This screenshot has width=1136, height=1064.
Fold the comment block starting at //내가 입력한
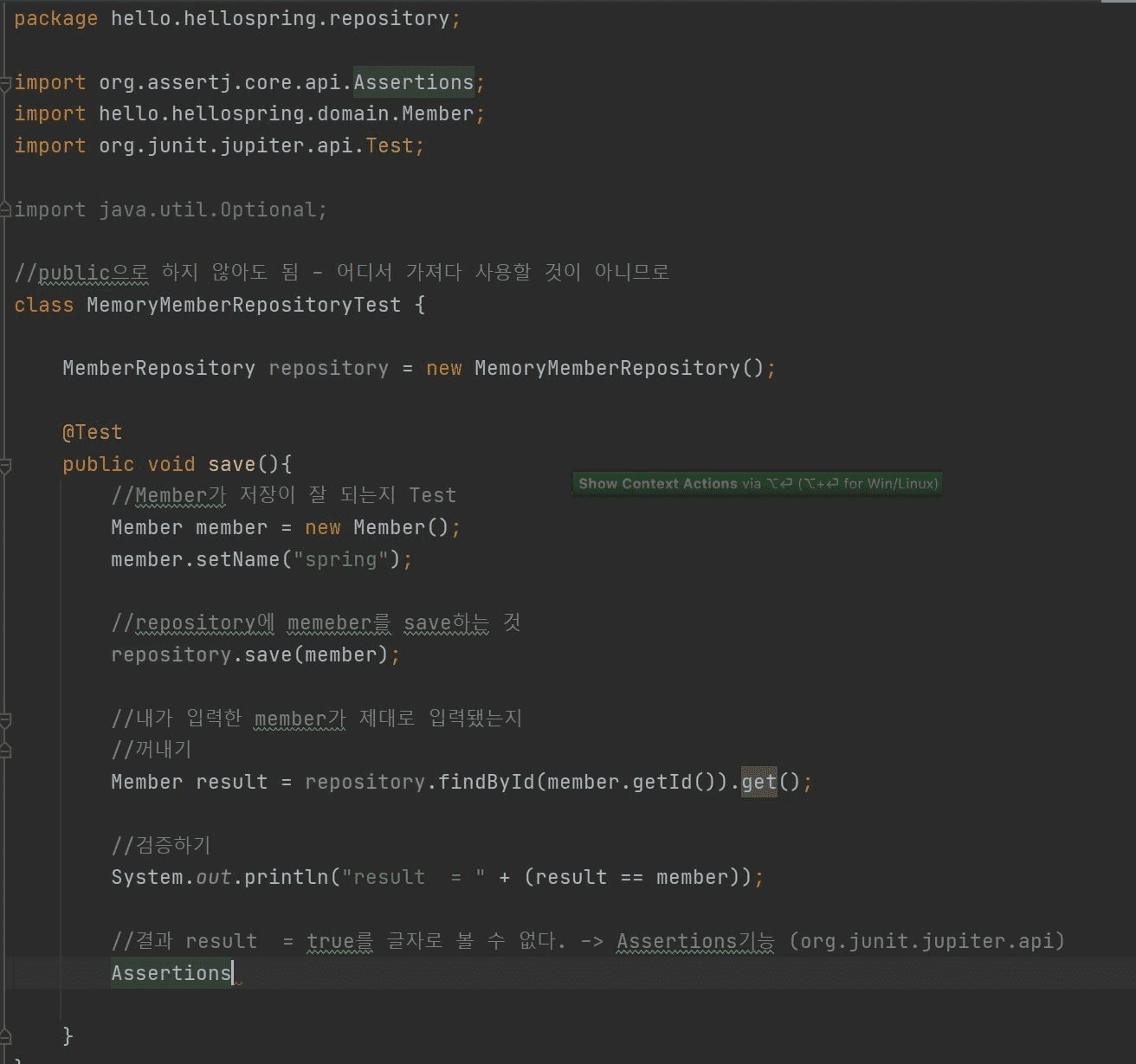(x=5, y=719)
